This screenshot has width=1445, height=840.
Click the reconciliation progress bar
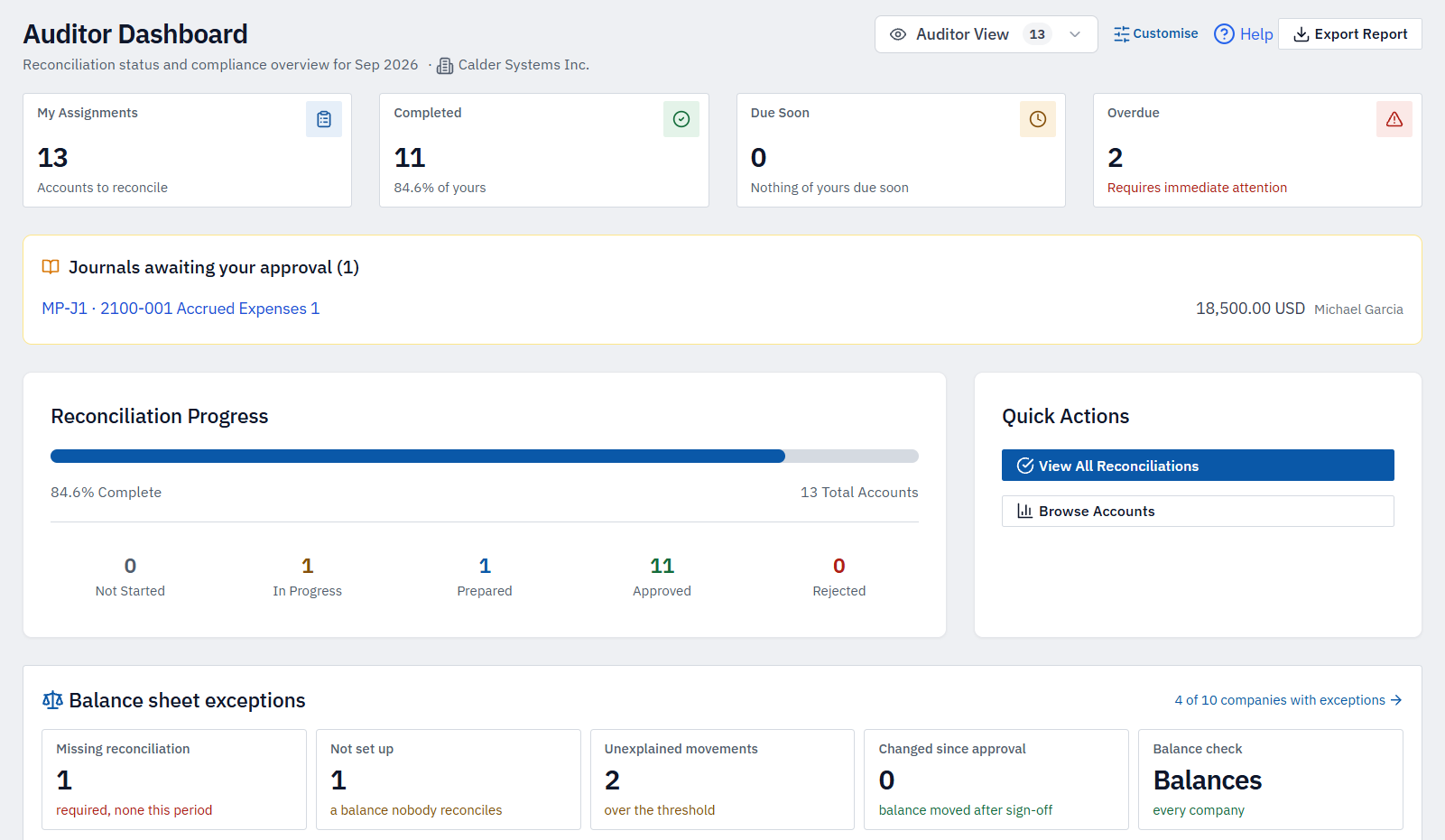[x=485, y=457]
